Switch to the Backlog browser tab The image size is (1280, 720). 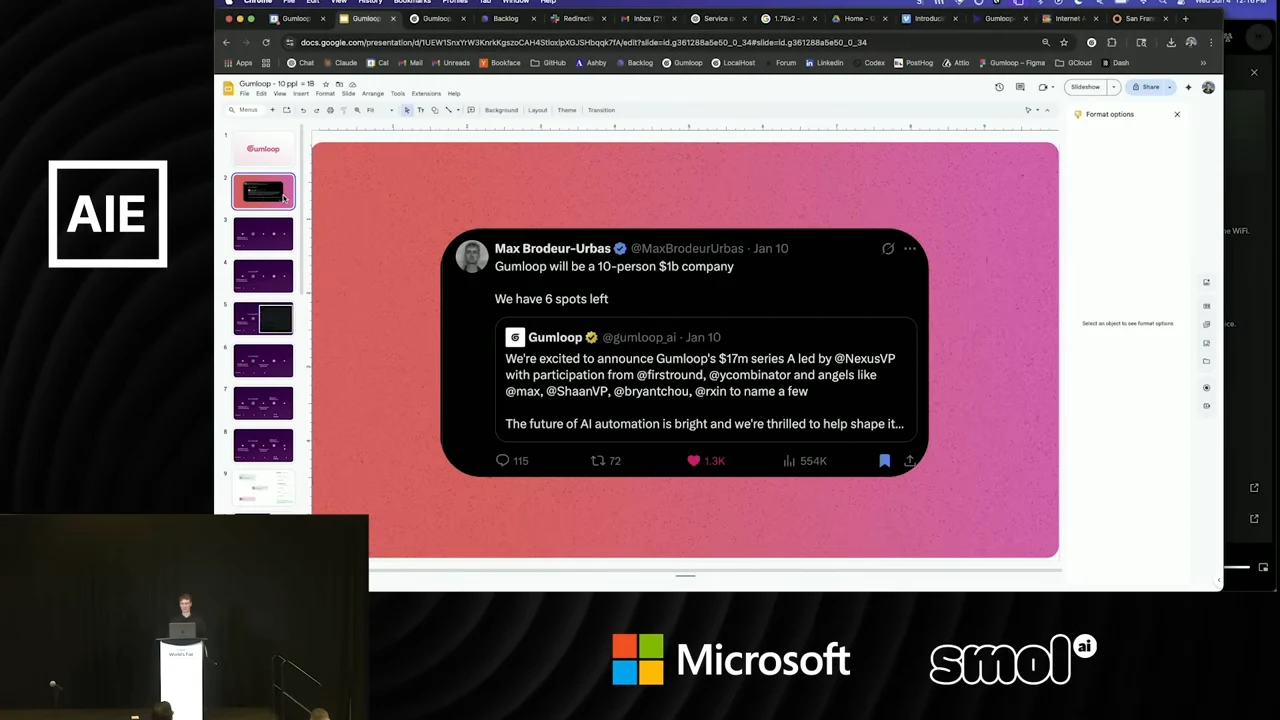point(506,18)
